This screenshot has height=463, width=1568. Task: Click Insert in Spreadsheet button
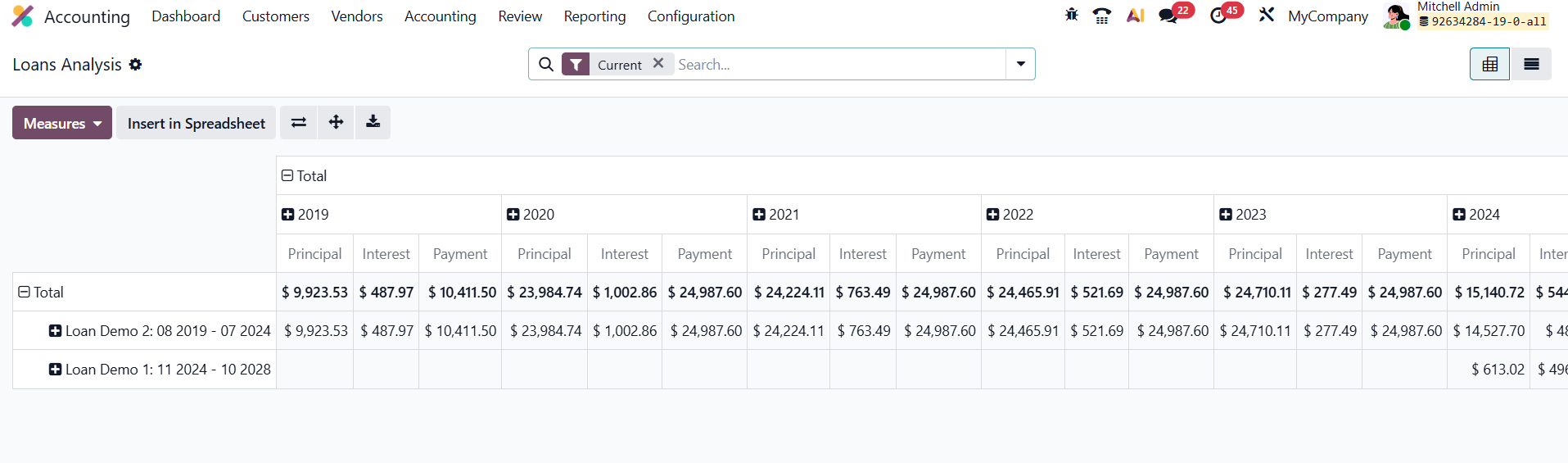click(x=196, y=123)
